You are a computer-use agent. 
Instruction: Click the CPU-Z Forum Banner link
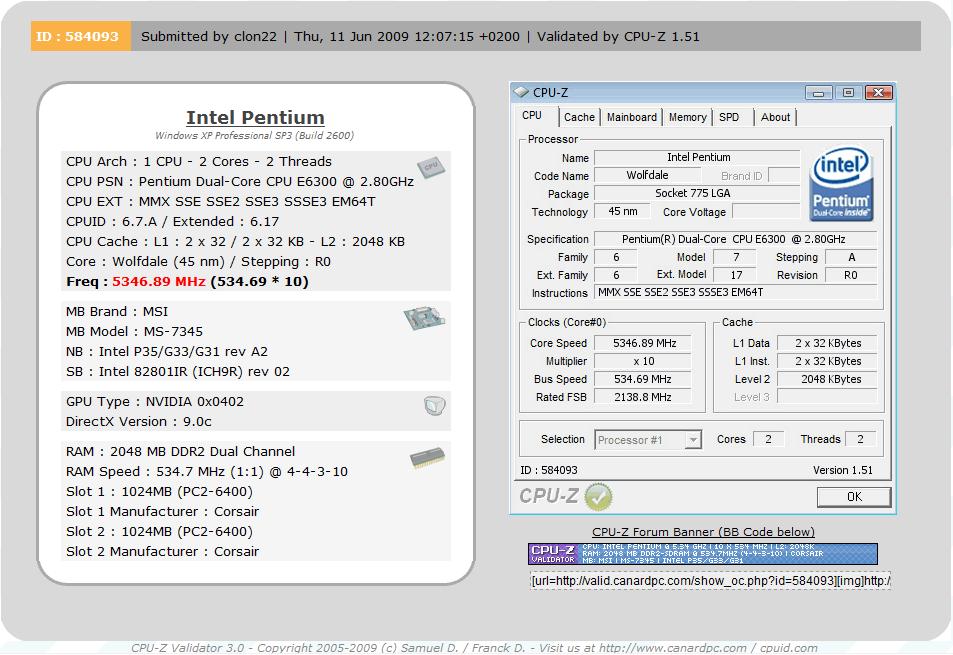point(703,532)
